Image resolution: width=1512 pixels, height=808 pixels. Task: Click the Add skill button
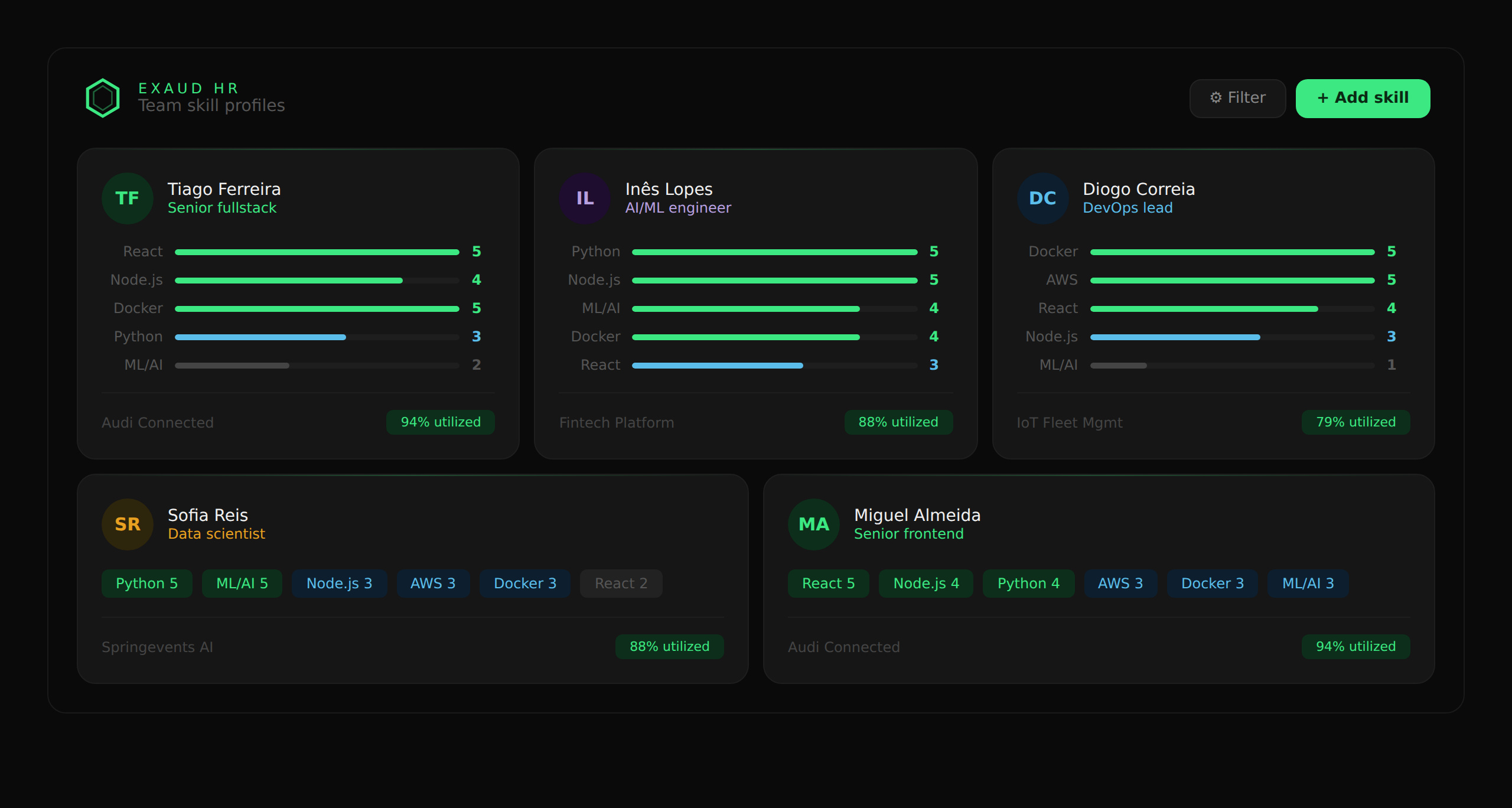click(1363, 98)
